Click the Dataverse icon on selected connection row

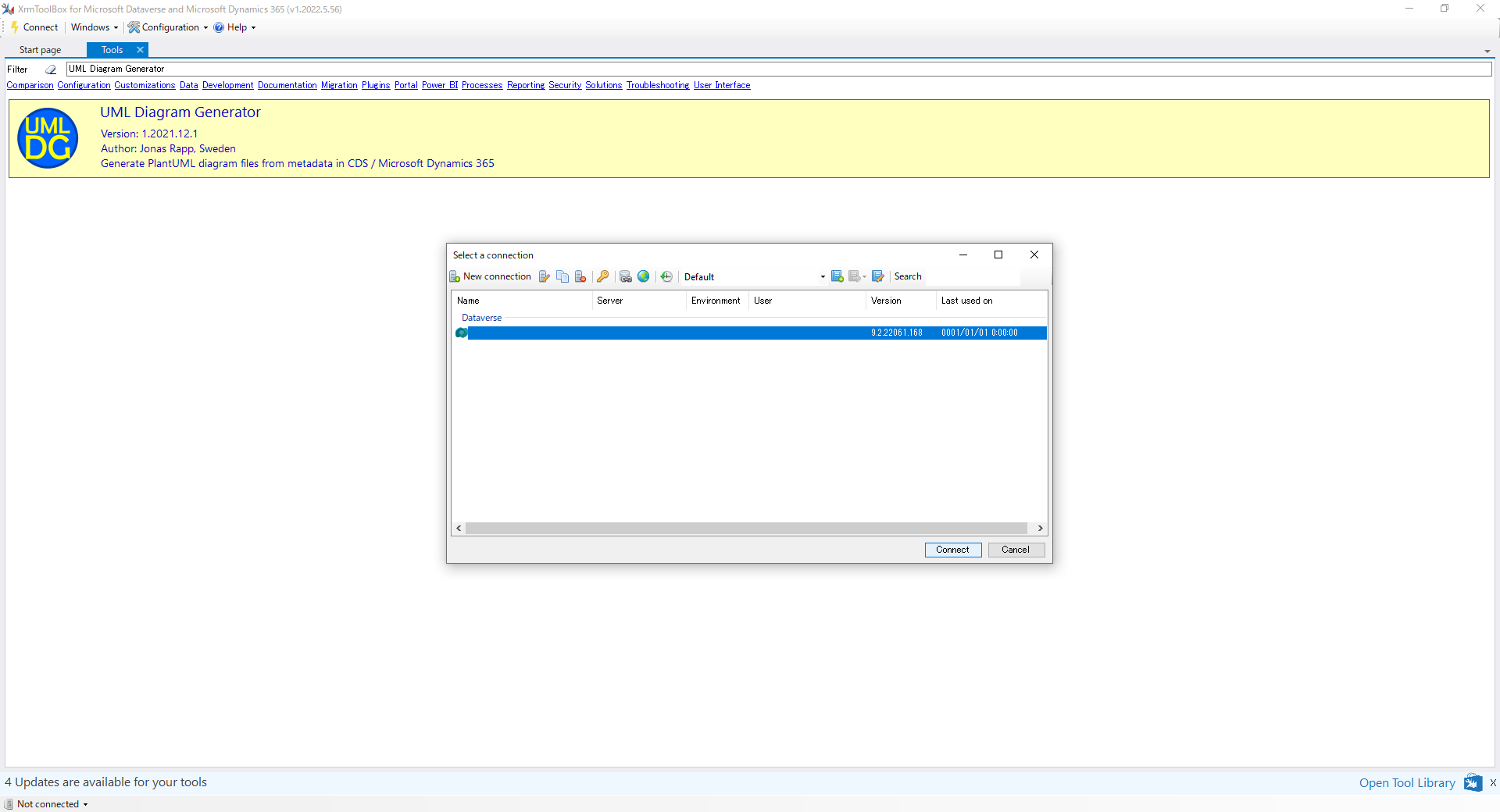click(461, 333)
